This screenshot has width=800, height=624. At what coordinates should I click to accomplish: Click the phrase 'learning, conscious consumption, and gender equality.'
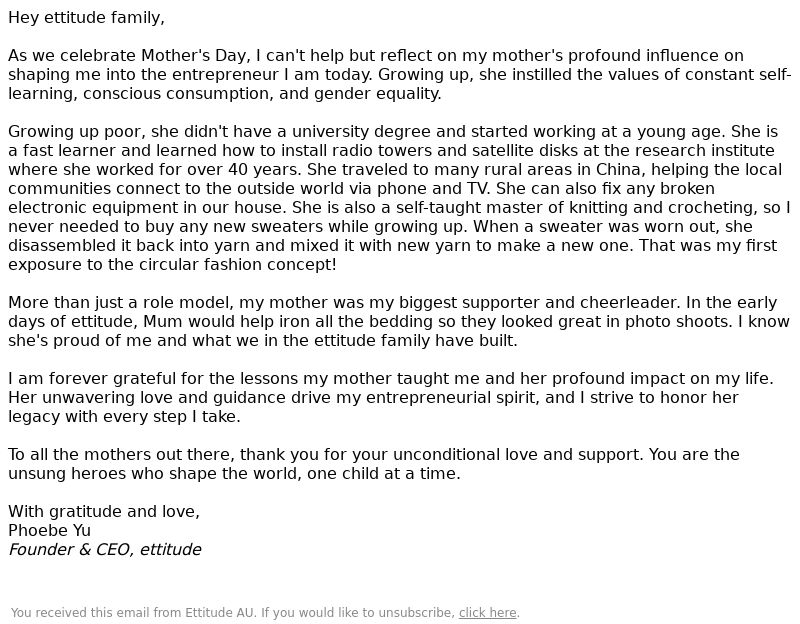pyautogui.click(x=224, y=94)
